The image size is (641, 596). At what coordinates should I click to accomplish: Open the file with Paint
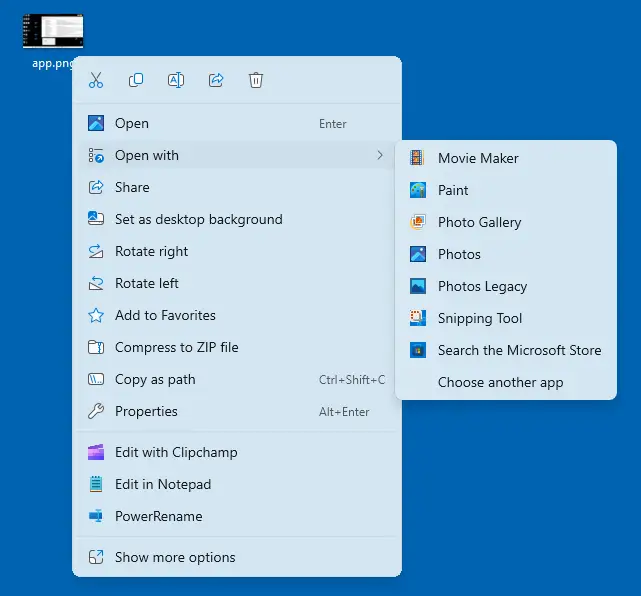click(x=506, y=190)
